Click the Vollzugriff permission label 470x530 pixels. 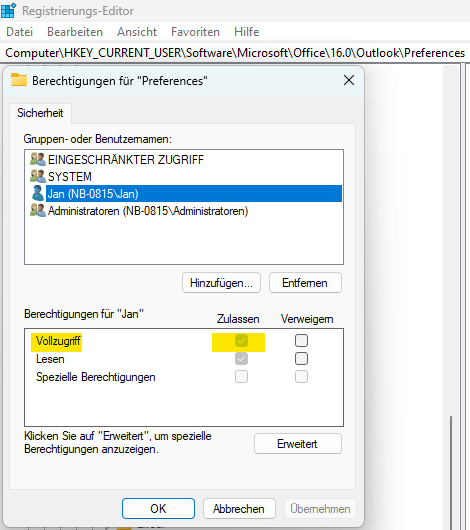[x=58, y=341]
